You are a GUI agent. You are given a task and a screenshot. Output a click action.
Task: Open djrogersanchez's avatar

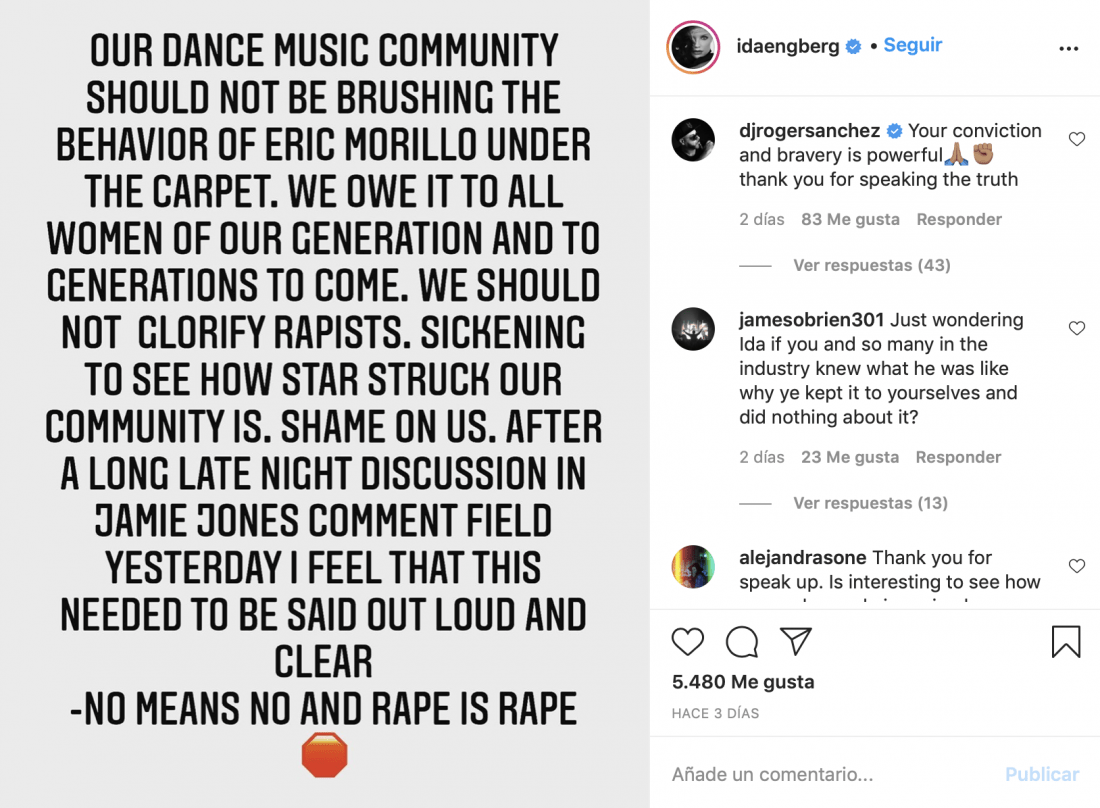[693, 140]
